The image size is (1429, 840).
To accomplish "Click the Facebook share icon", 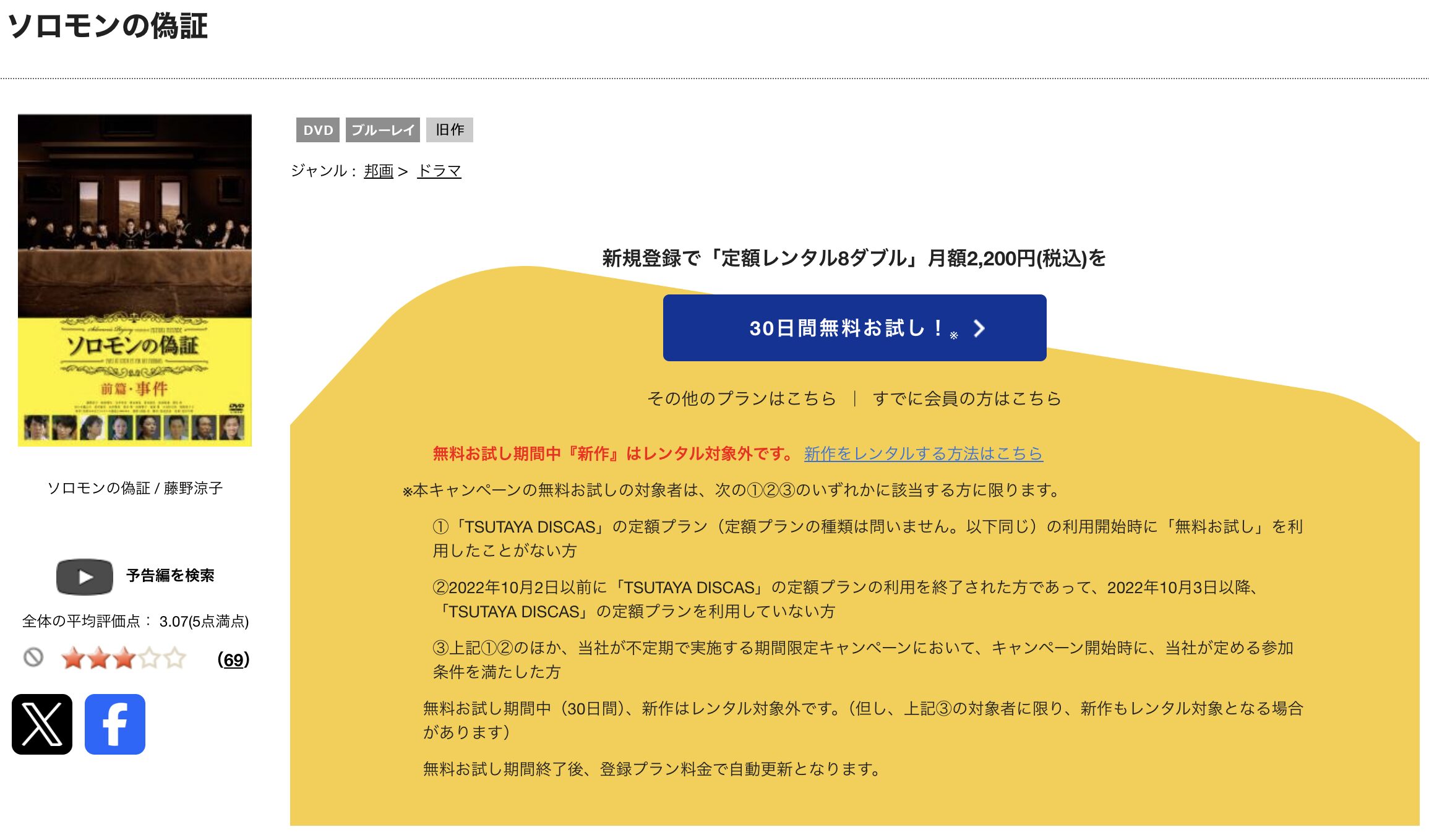I will coord(115,724).
